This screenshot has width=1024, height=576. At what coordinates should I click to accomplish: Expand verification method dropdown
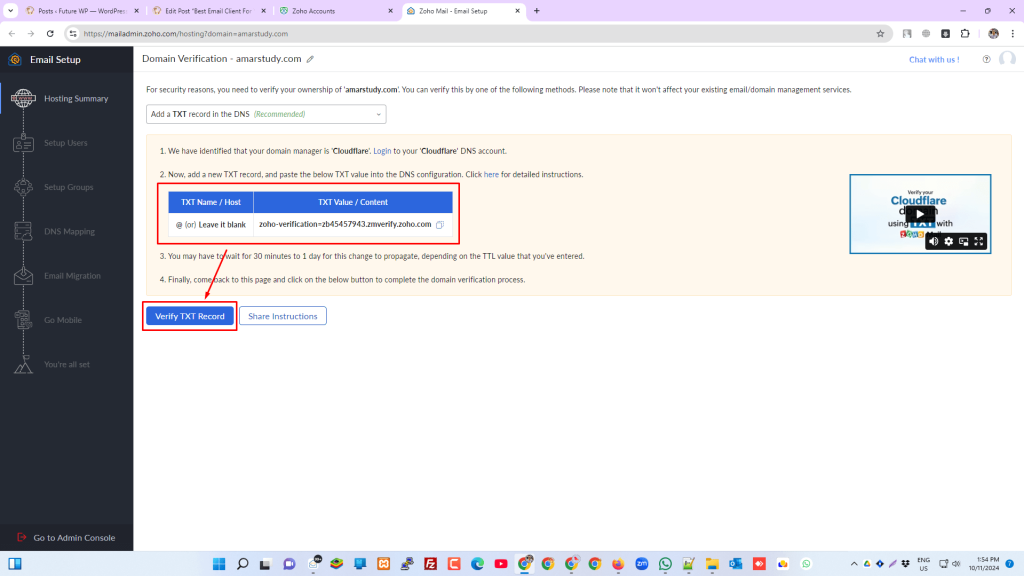266,114
